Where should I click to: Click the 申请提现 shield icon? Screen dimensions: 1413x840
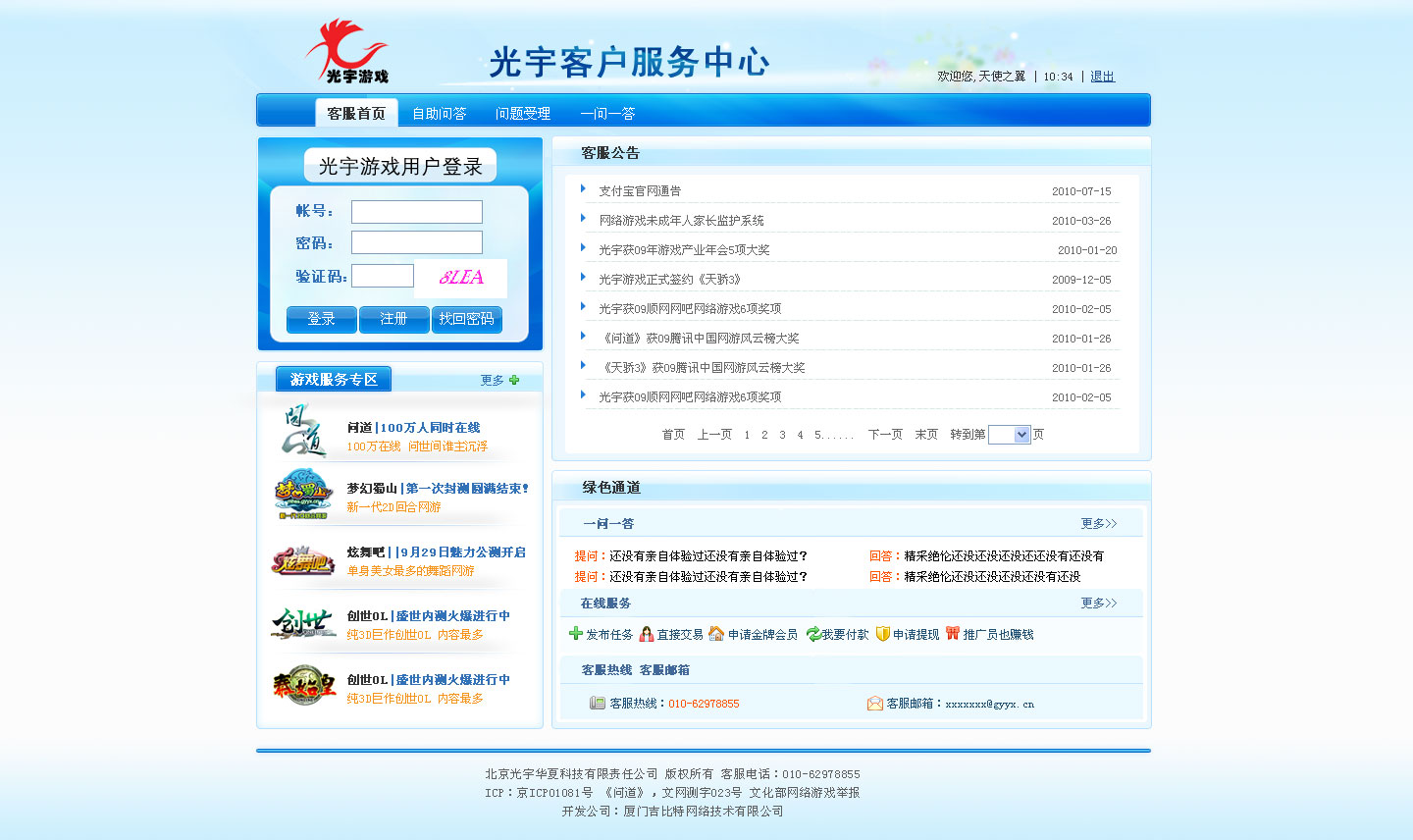coord(883,634)
